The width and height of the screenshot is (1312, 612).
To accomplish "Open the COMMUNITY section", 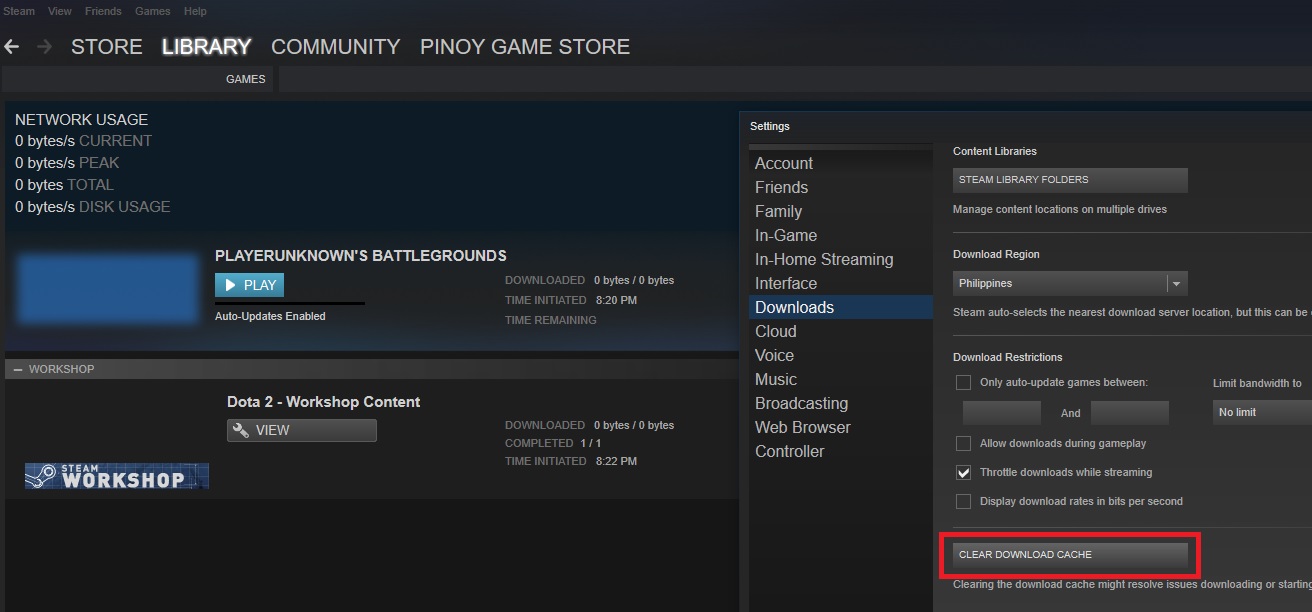I will (x=335, y=47).
